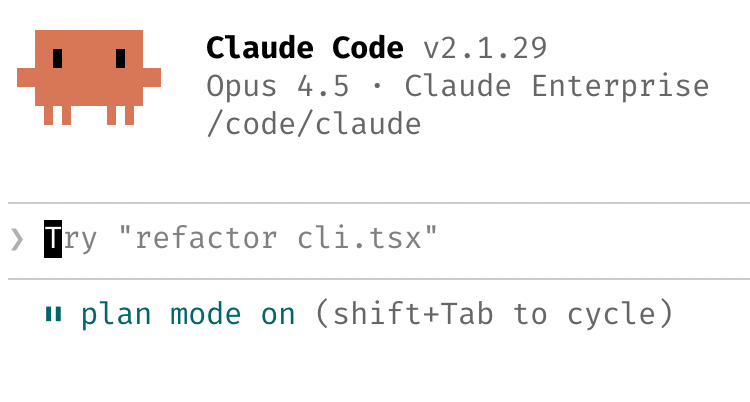750x402 pixels.
Task: Click the "Claude Enterprise" plan label
Action: coord(557,86)
